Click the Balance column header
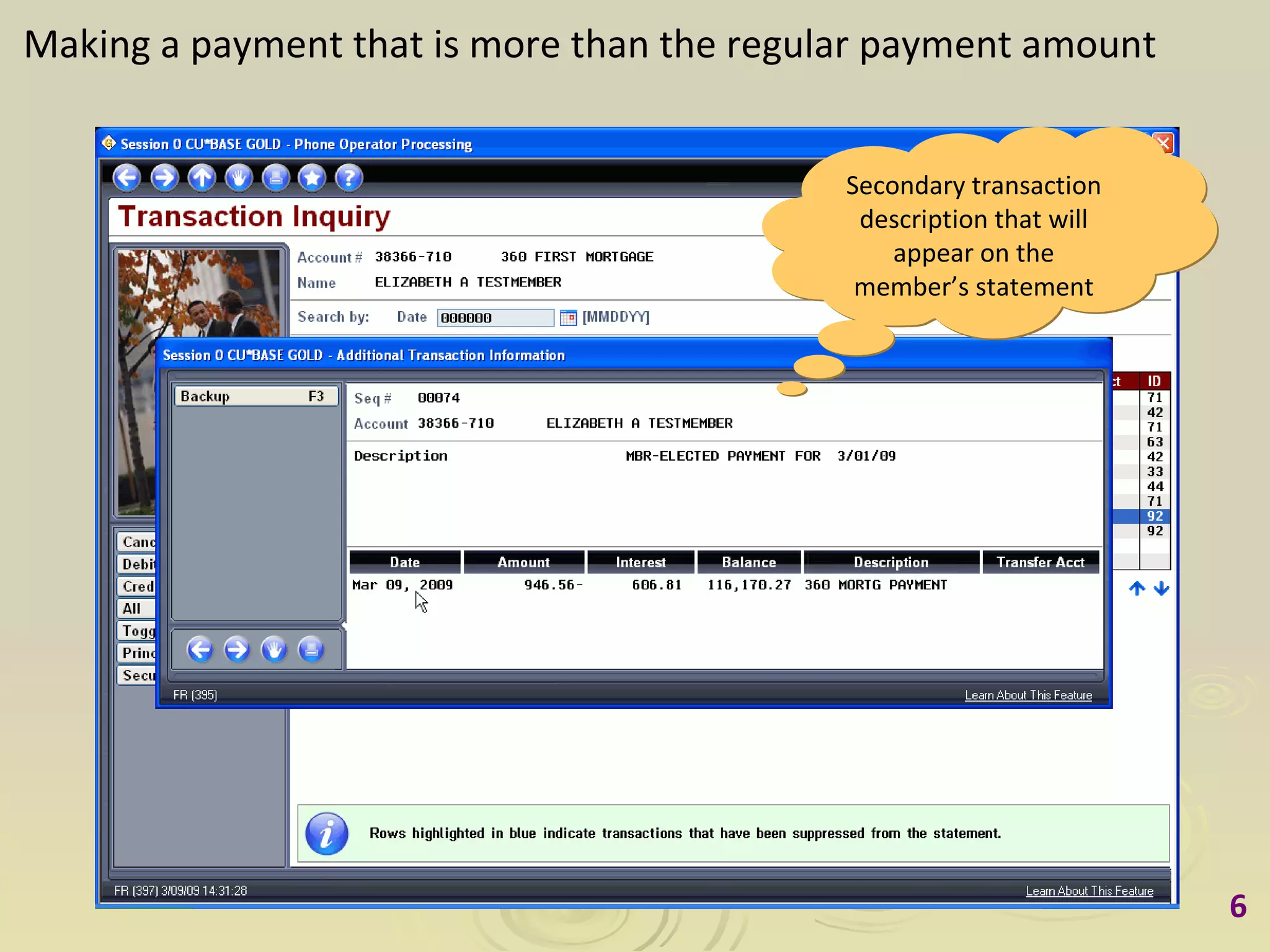The width and height of the screenshot is (1270, 952). point(749,562)
